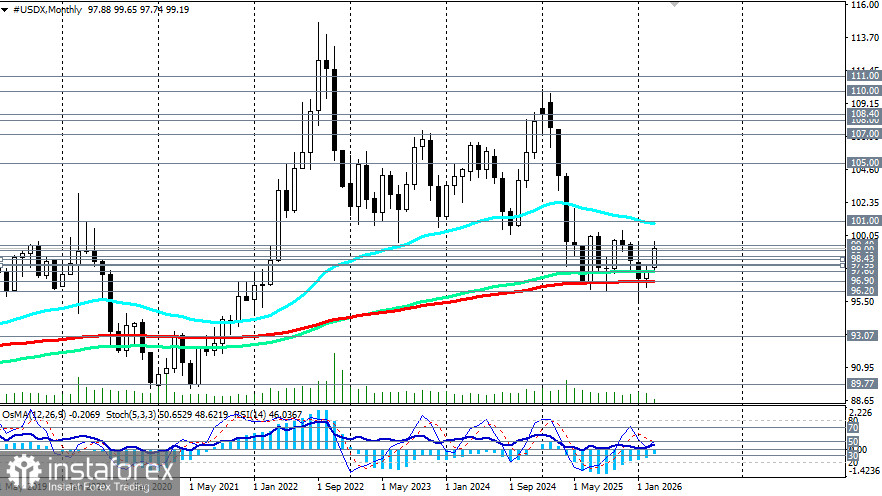Select the 111.00 level price tag
The width and height of the screenshot is (882, 496).
[864, 76]
